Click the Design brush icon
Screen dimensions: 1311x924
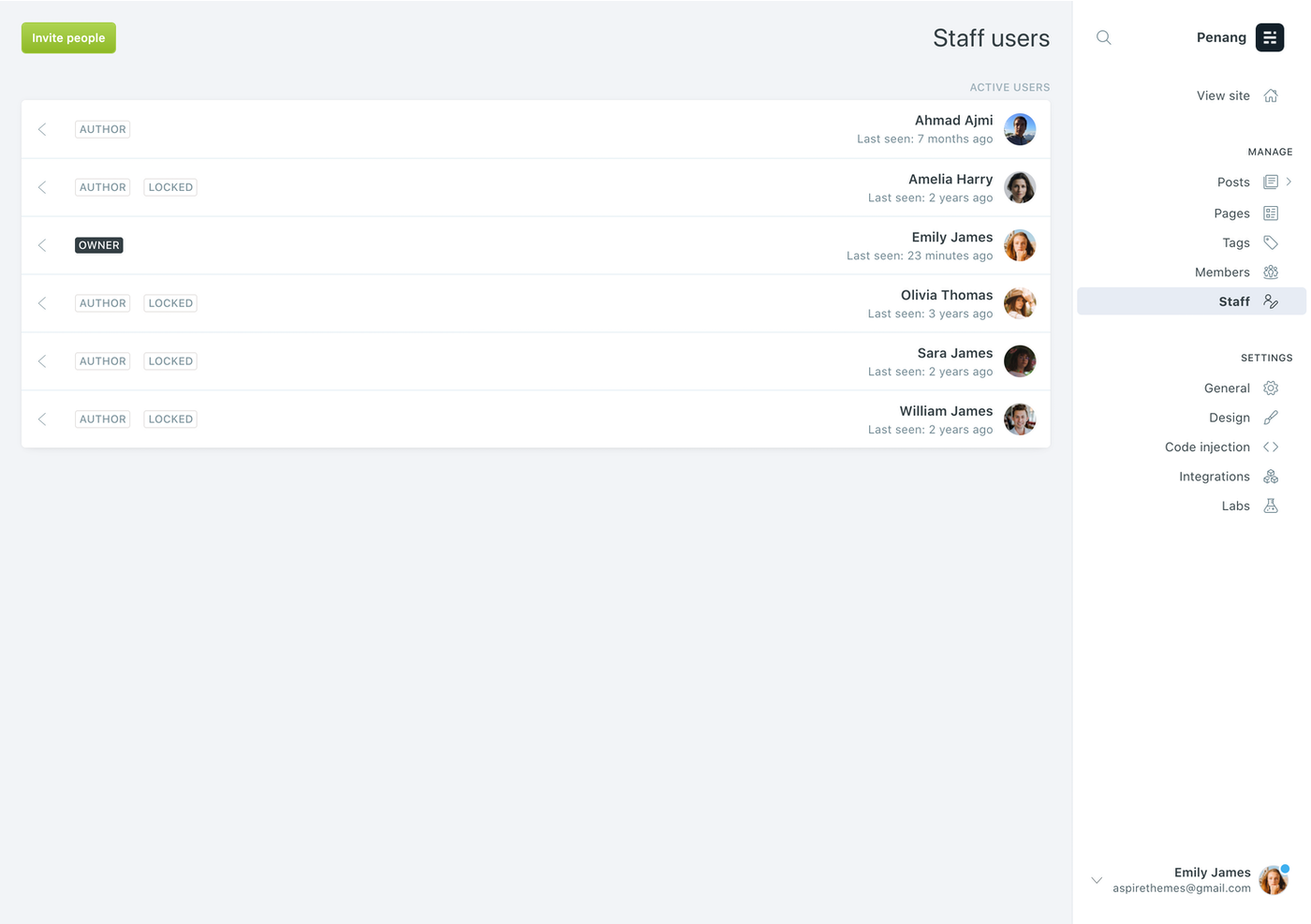(x=1271, y=418)
